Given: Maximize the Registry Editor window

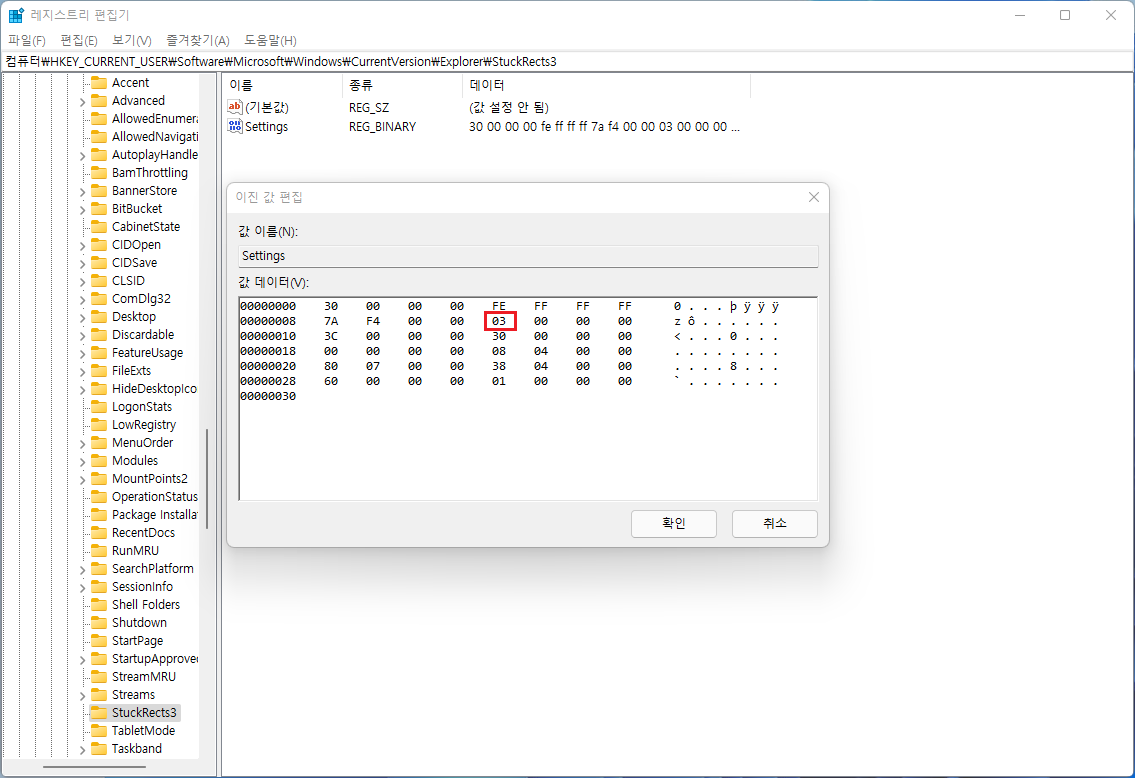Looking at the screenshot, I should [x=1065, y=15].
